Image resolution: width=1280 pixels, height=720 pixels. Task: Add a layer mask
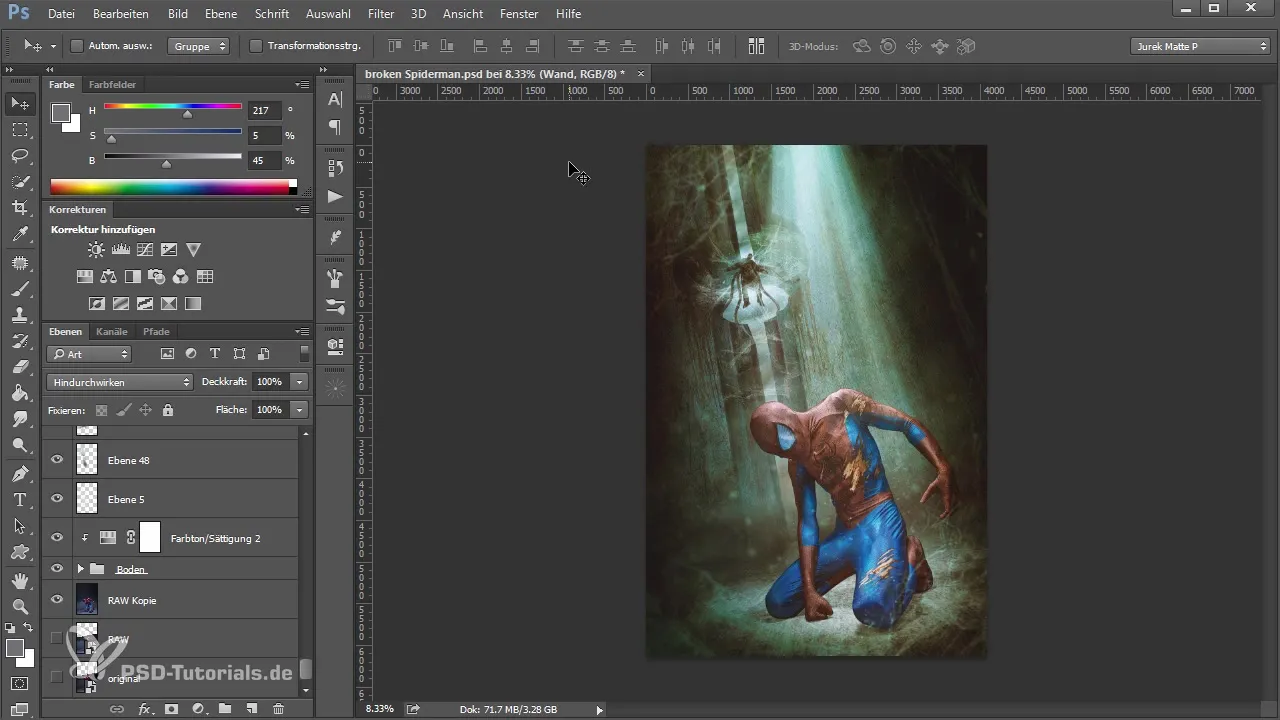(171, 709)
